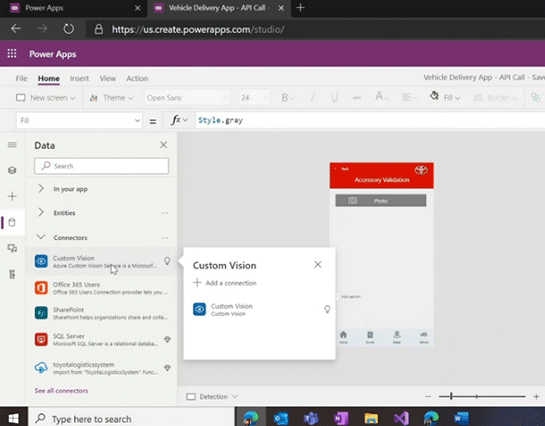Toggle Italic formatting
Viewport: 545px width, 426px height.
click(312, 98)
